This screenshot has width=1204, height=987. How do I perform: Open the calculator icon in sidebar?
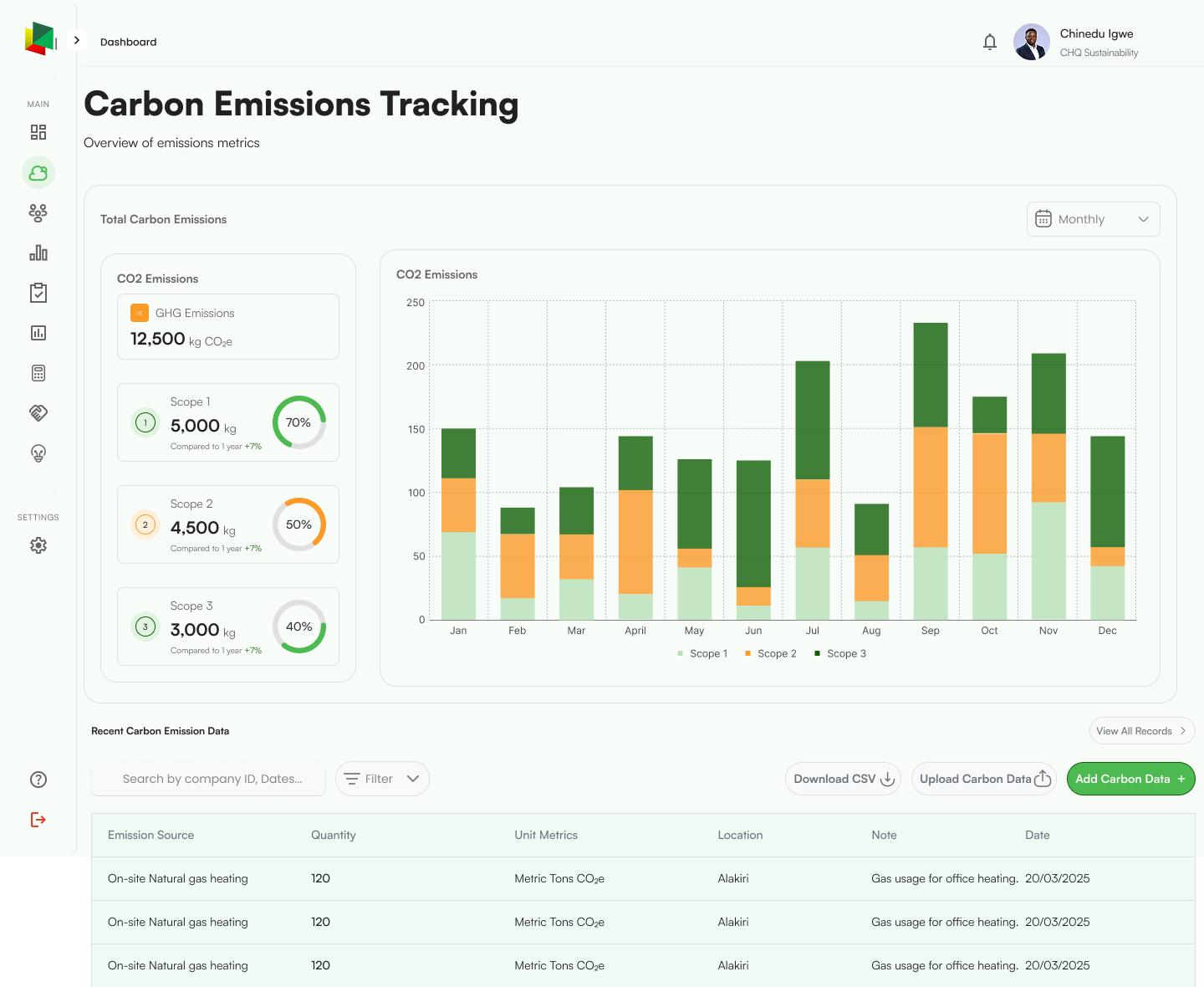38,373
